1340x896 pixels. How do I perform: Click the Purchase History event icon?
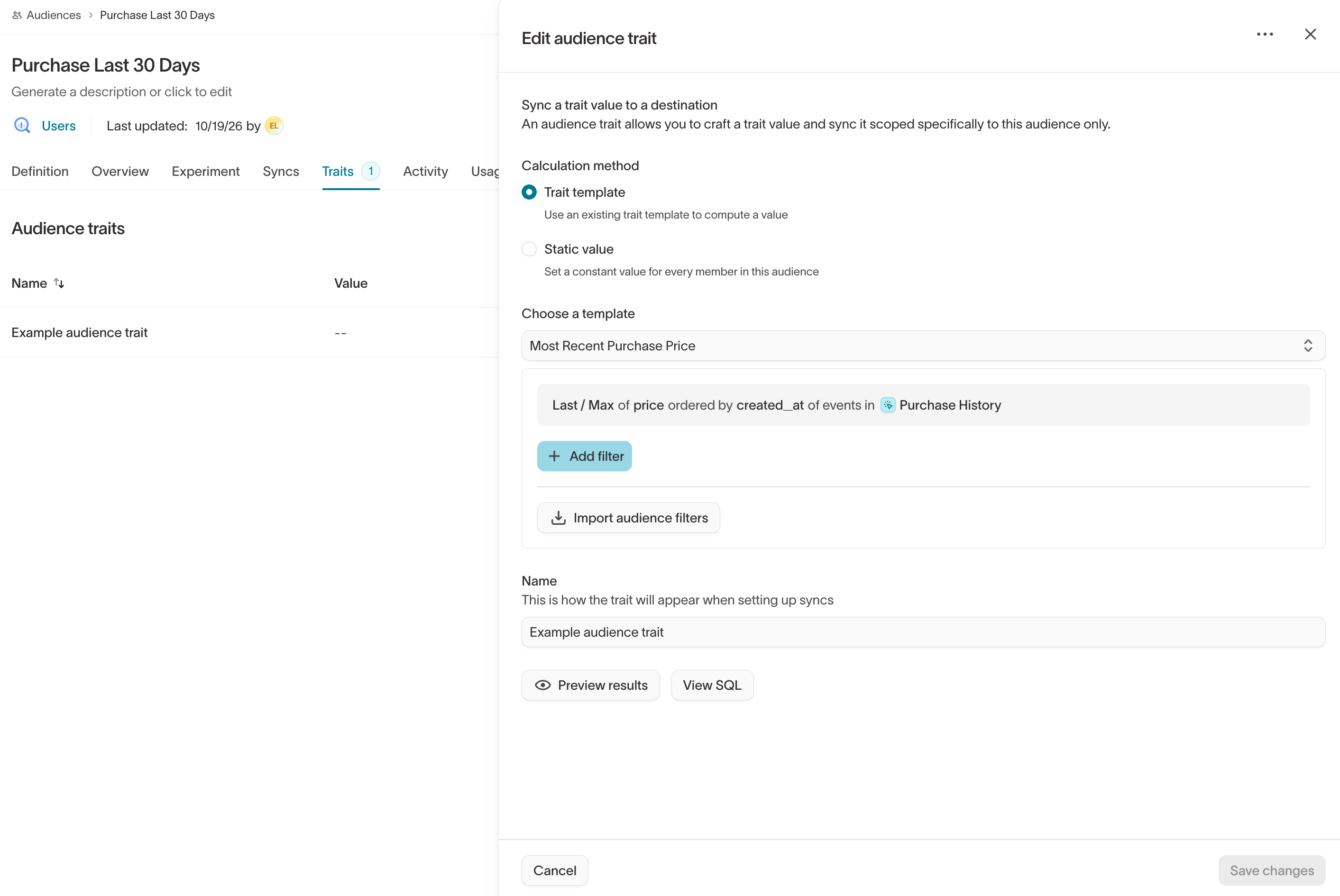888,405
